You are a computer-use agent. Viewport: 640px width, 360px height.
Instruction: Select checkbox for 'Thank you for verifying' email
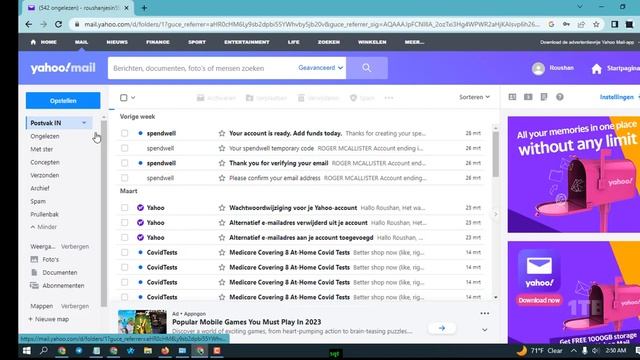click(x=124, y=163)
